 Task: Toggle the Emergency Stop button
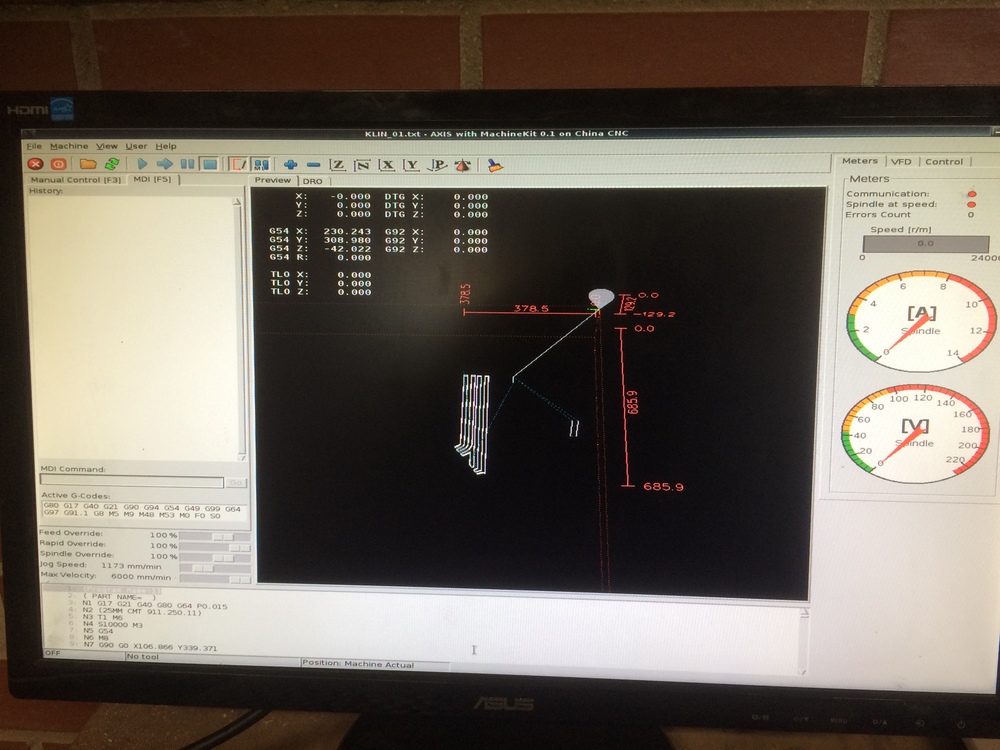tap(35, 163)
